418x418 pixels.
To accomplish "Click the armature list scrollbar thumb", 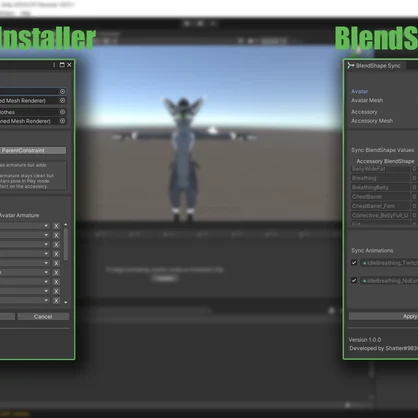I will [66, 244].
